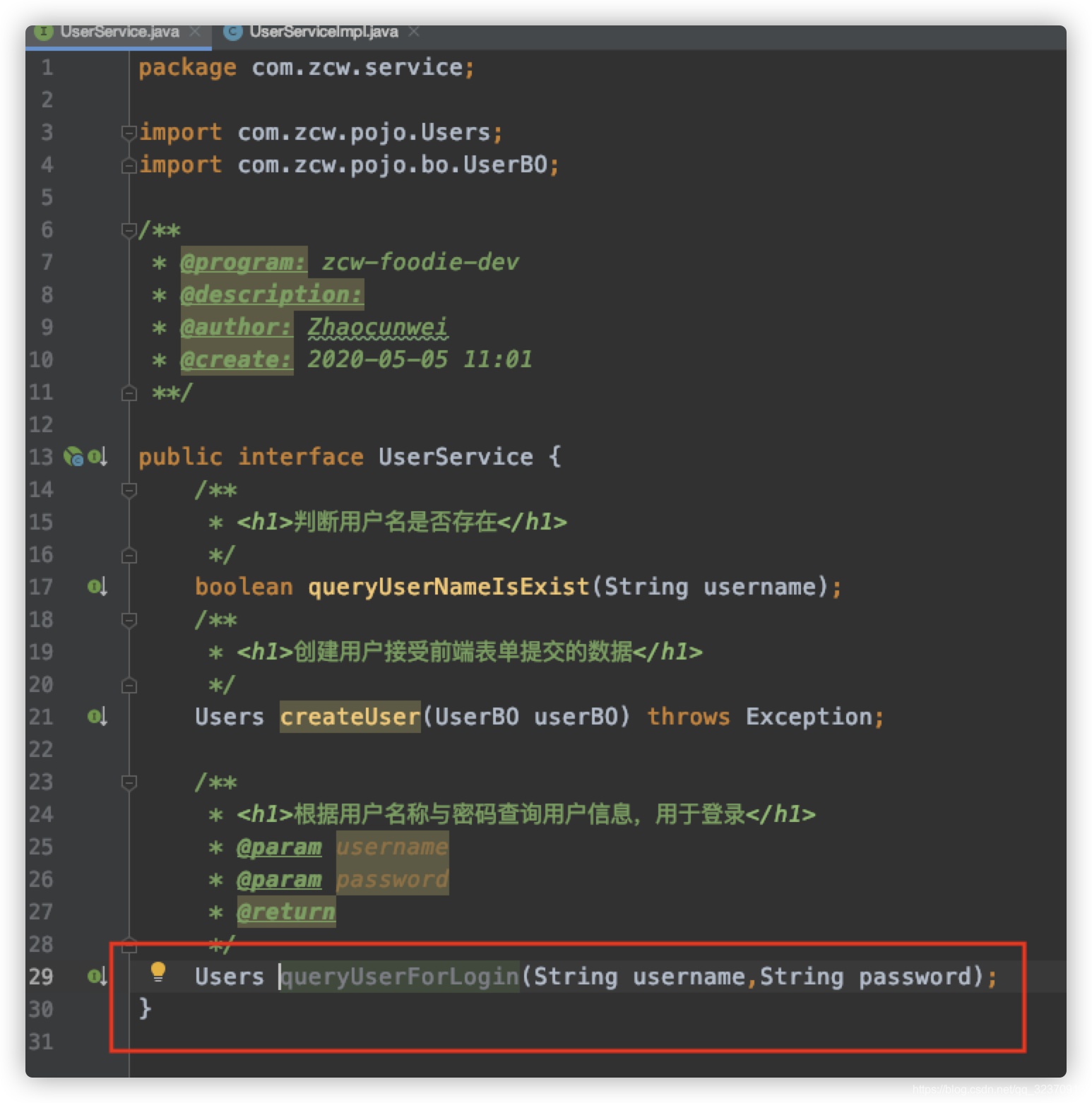The image size is (1092, 1103).
Task: Collapse the Javadoc comment at line 18
Action: pyautogui.click(x=129, y=619)
